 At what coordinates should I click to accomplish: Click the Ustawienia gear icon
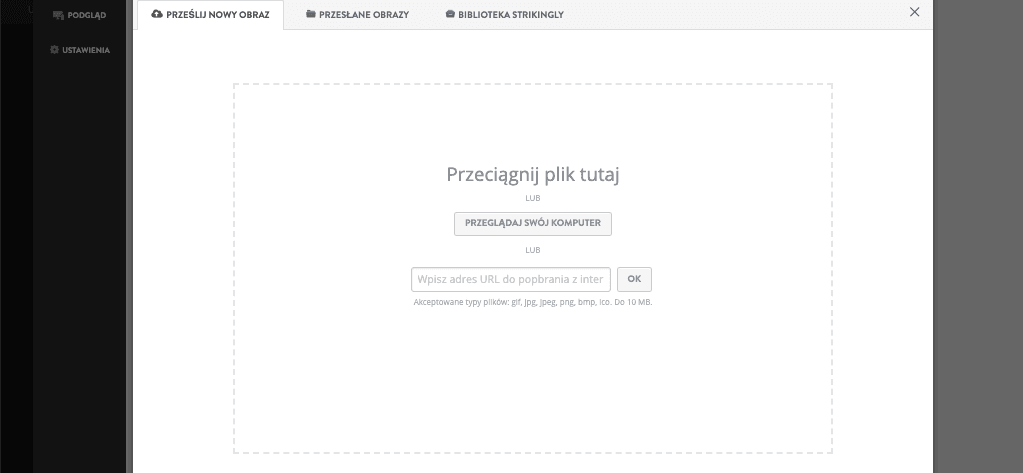(x=55, y=50)
